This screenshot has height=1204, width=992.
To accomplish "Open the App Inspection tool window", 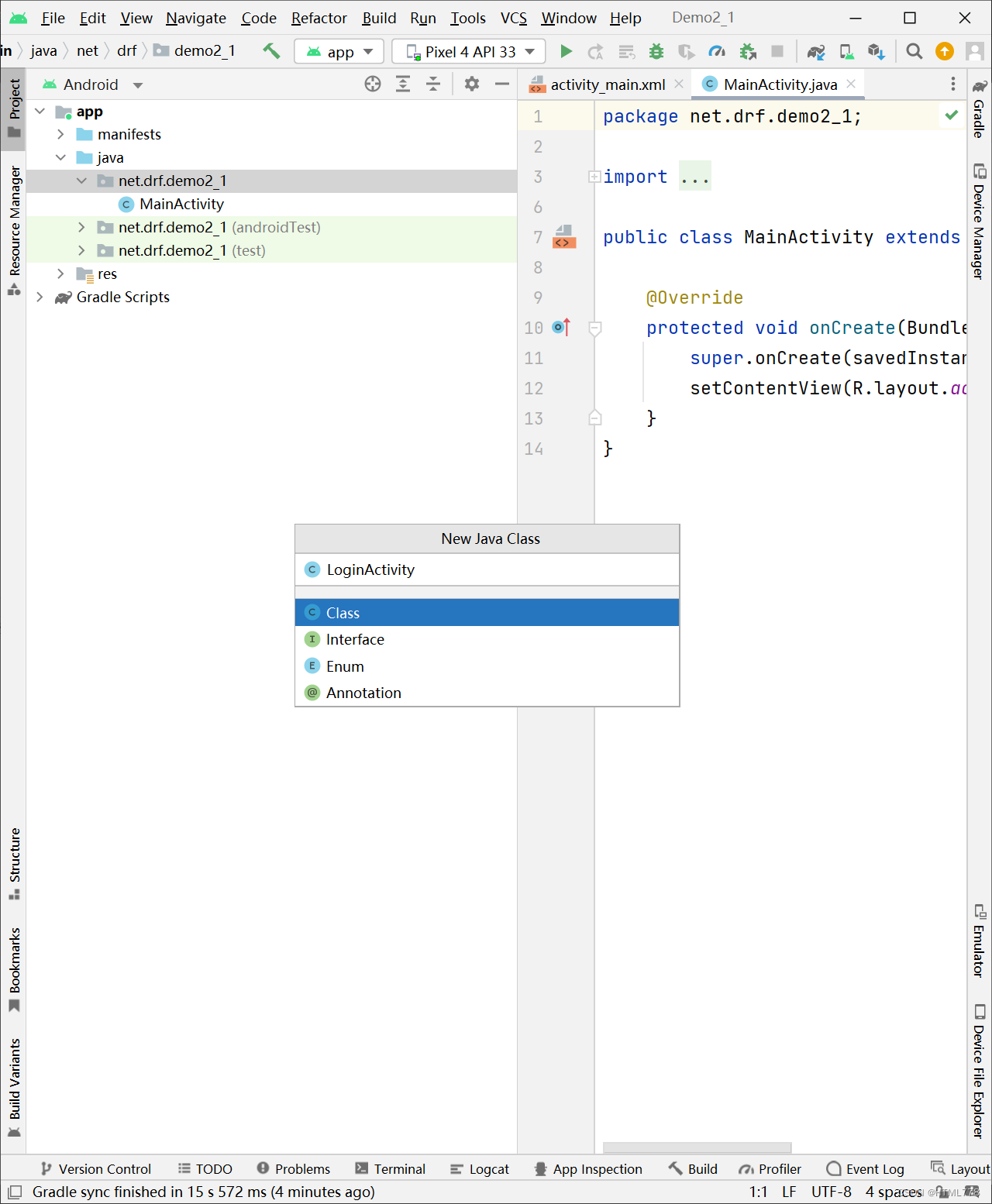I will pos(588,1169).
